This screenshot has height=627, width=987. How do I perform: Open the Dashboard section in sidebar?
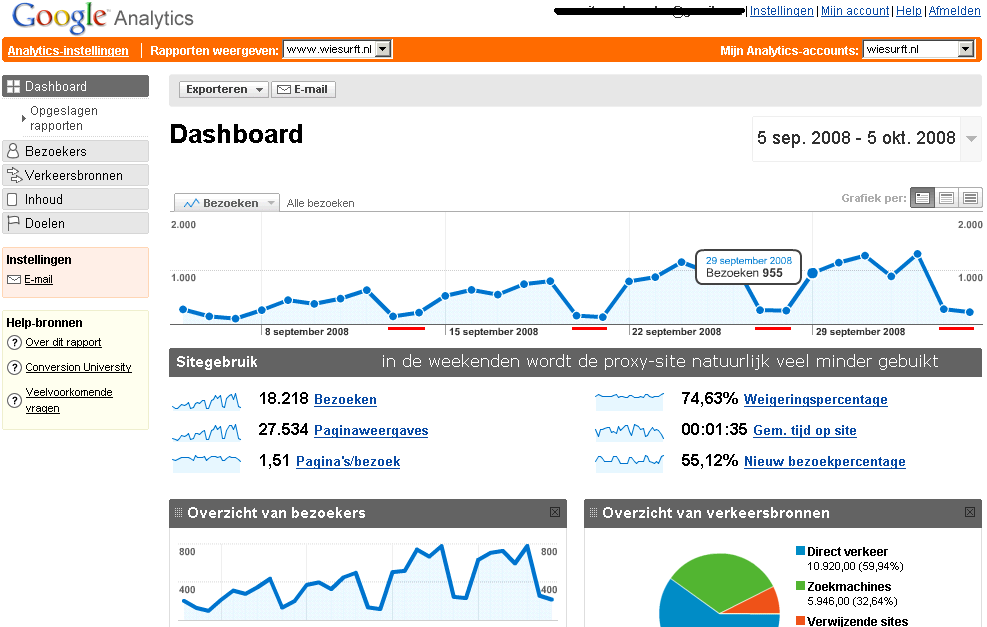point(76,87)
